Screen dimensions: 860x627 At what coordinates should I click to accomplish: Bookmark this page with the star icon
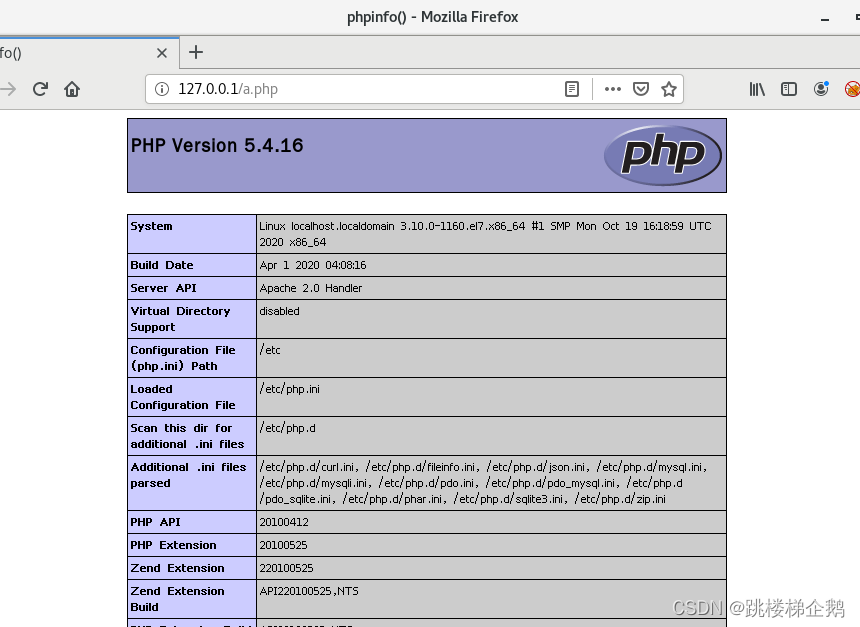click(x=669, y=89)
